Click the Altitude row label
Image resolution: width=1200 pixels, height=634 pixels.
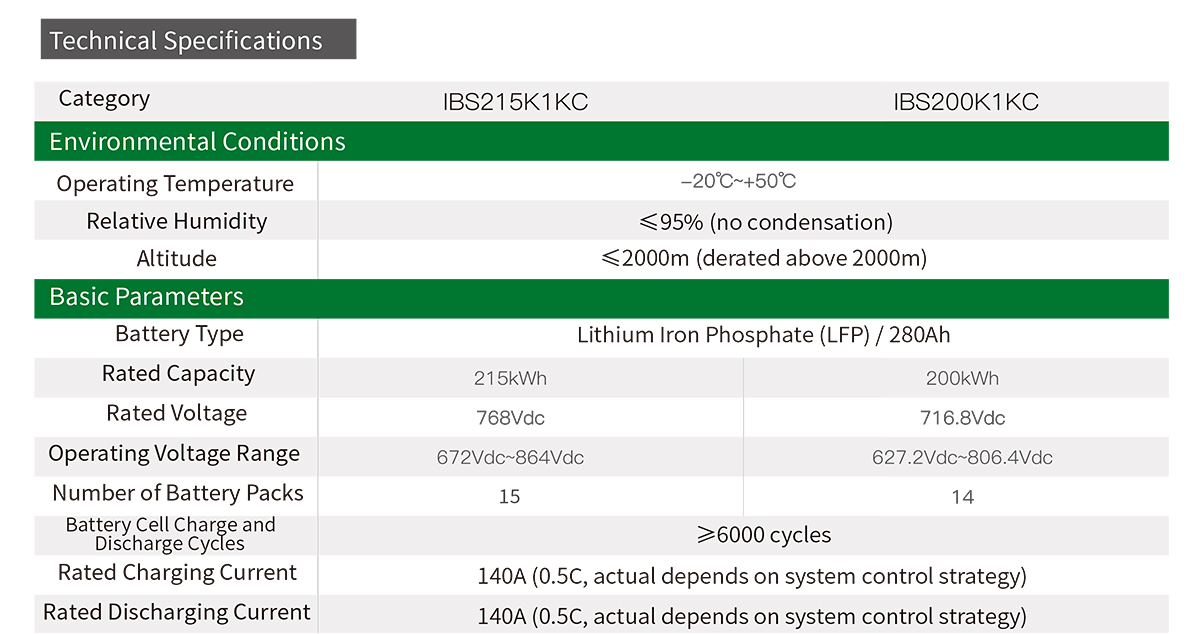(x=176, y=259)
